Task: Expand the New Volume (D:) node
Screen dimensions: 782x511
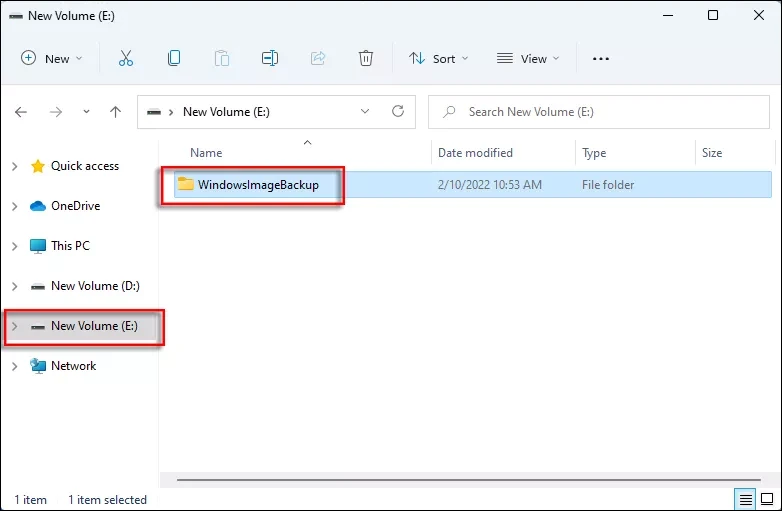Action: pos(14,286)
